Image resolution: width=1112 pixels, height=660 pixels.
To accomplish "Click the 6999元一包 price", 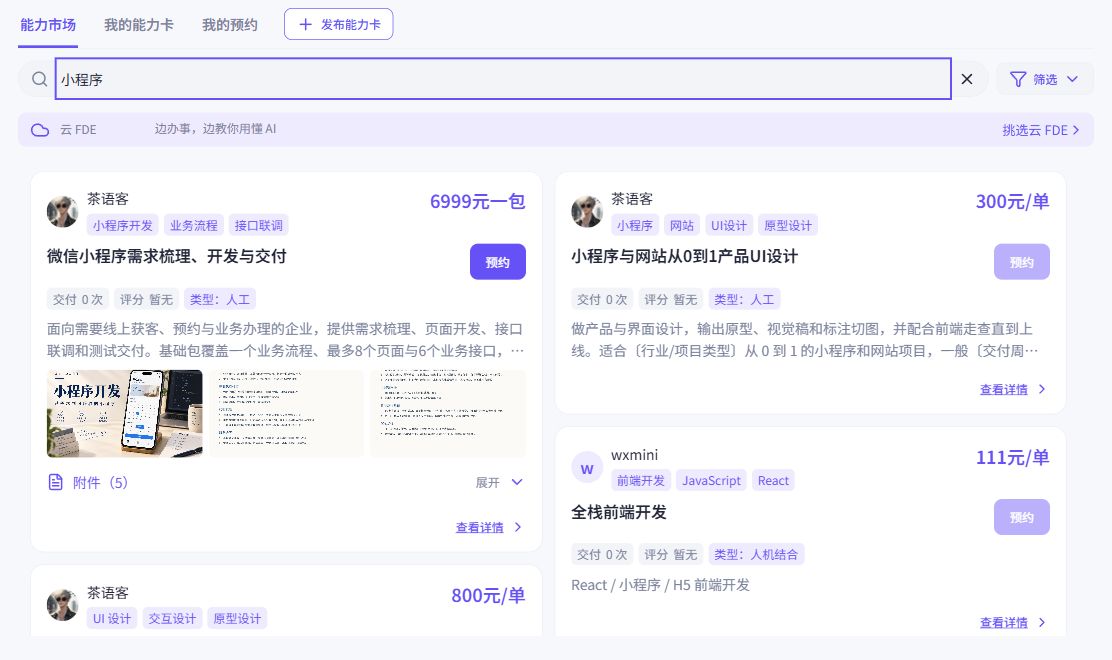I will [477, 201].
